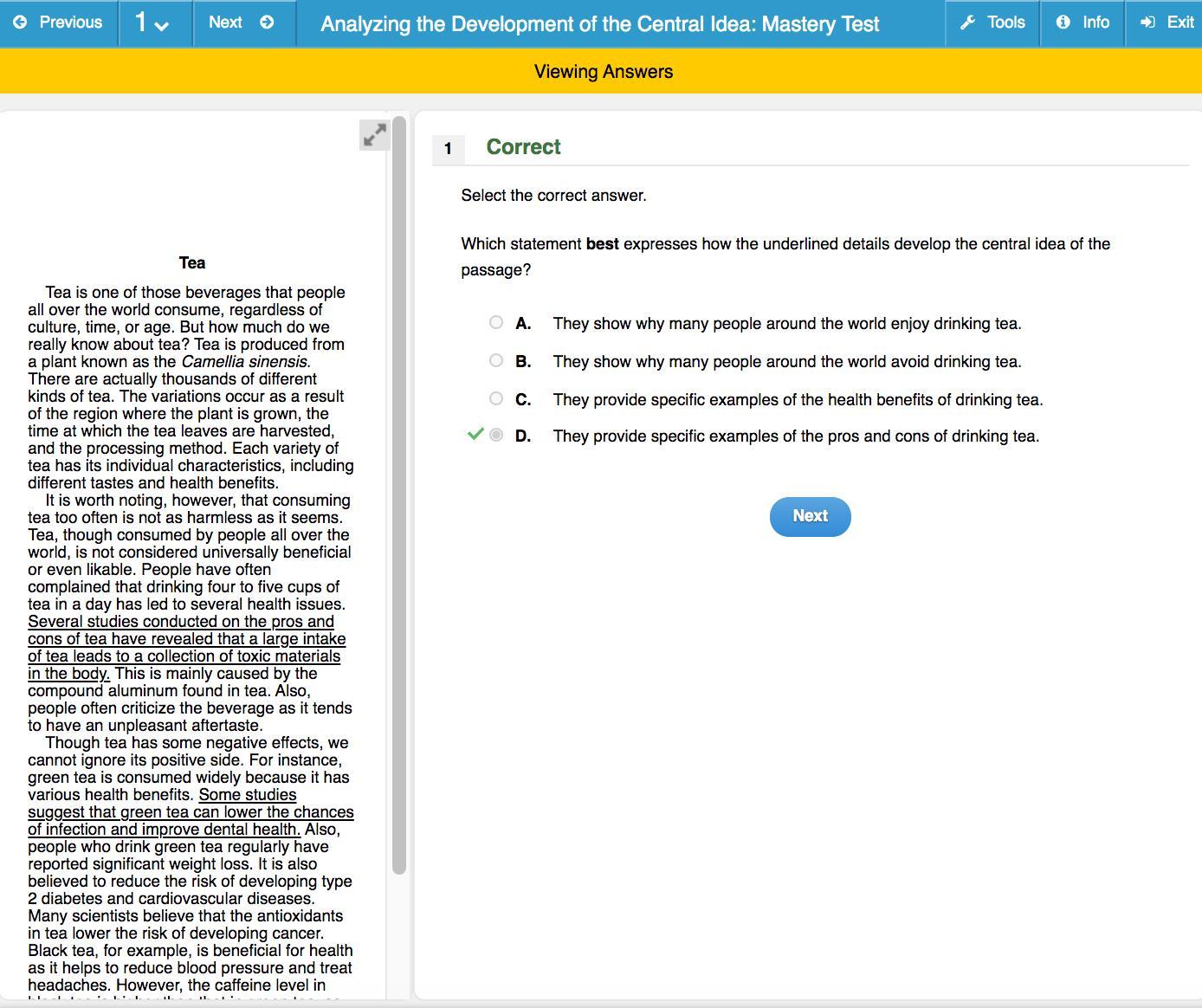Image resolution: width=1202 pixels, height=1008 pixels.
Task: Click answer text 'health benefits of drinking tea'
Action: pyautogui.click(x=935, y=399)
